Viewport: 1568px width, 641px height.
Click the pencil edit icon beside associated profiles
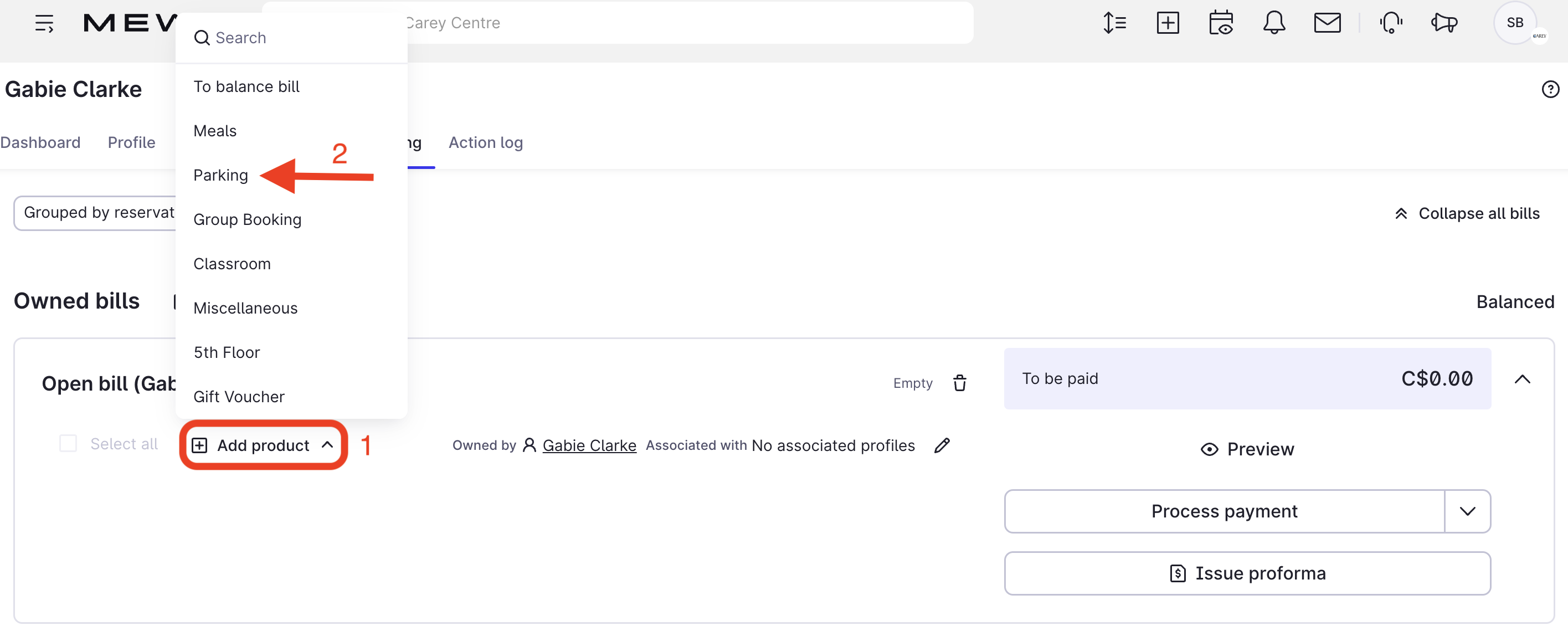[942, 445]
